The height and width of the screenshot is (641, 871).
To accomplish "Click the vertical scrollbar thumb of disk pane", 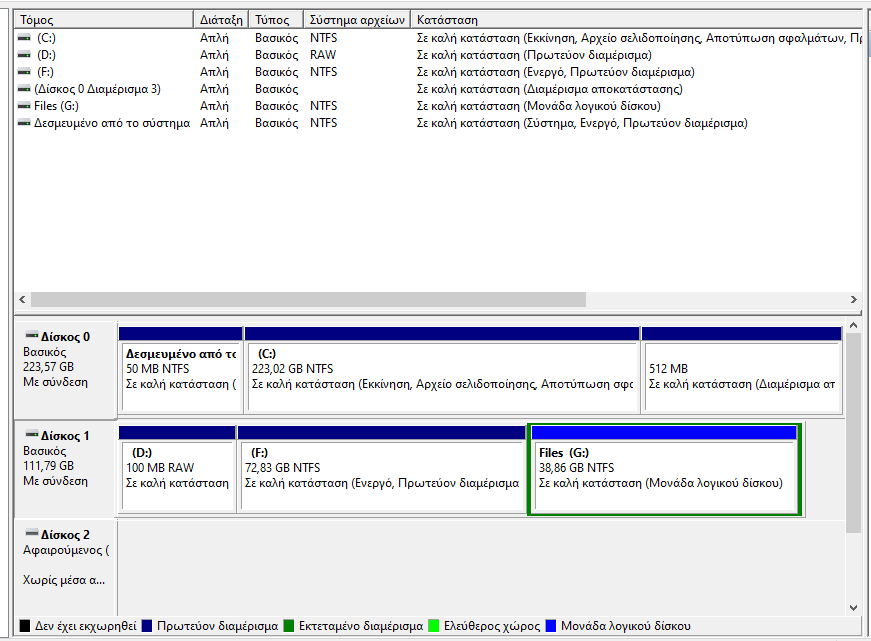I will click(854, 433).
